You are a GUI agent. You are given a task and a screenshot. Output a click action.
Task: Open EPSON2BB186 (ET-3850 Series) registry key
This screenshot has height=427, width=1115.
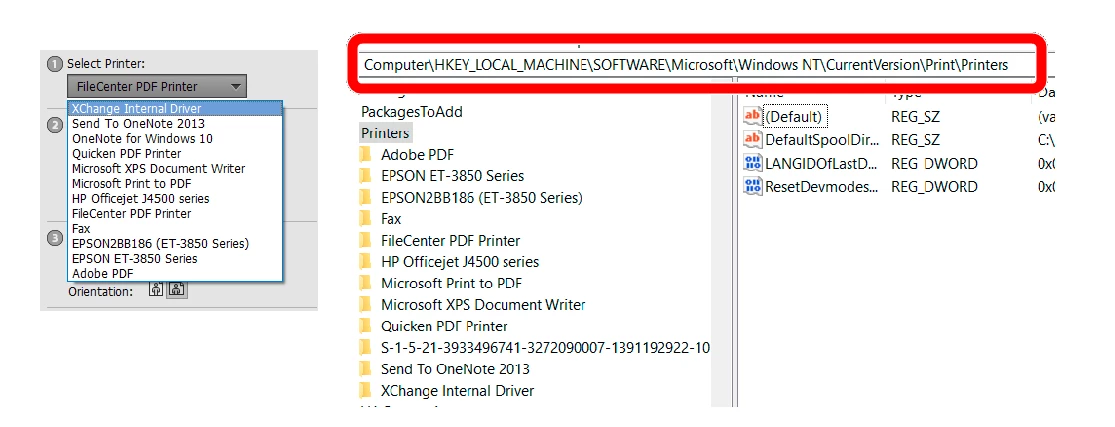(x=481, y=197)
